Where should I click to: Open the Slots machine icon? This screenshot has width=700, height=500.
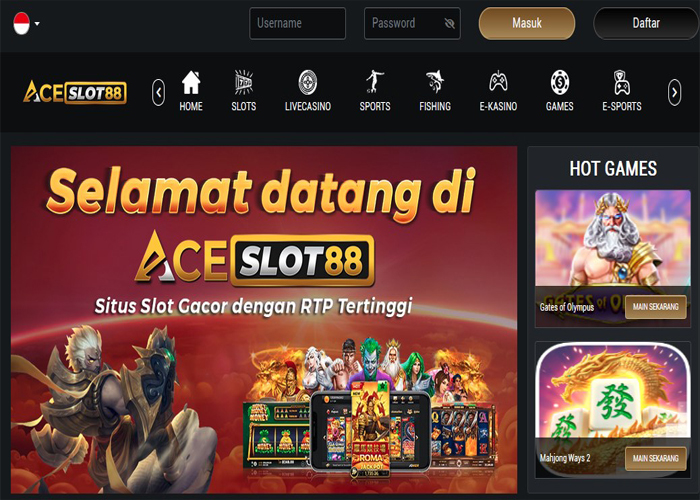click(x=243, y=82)
